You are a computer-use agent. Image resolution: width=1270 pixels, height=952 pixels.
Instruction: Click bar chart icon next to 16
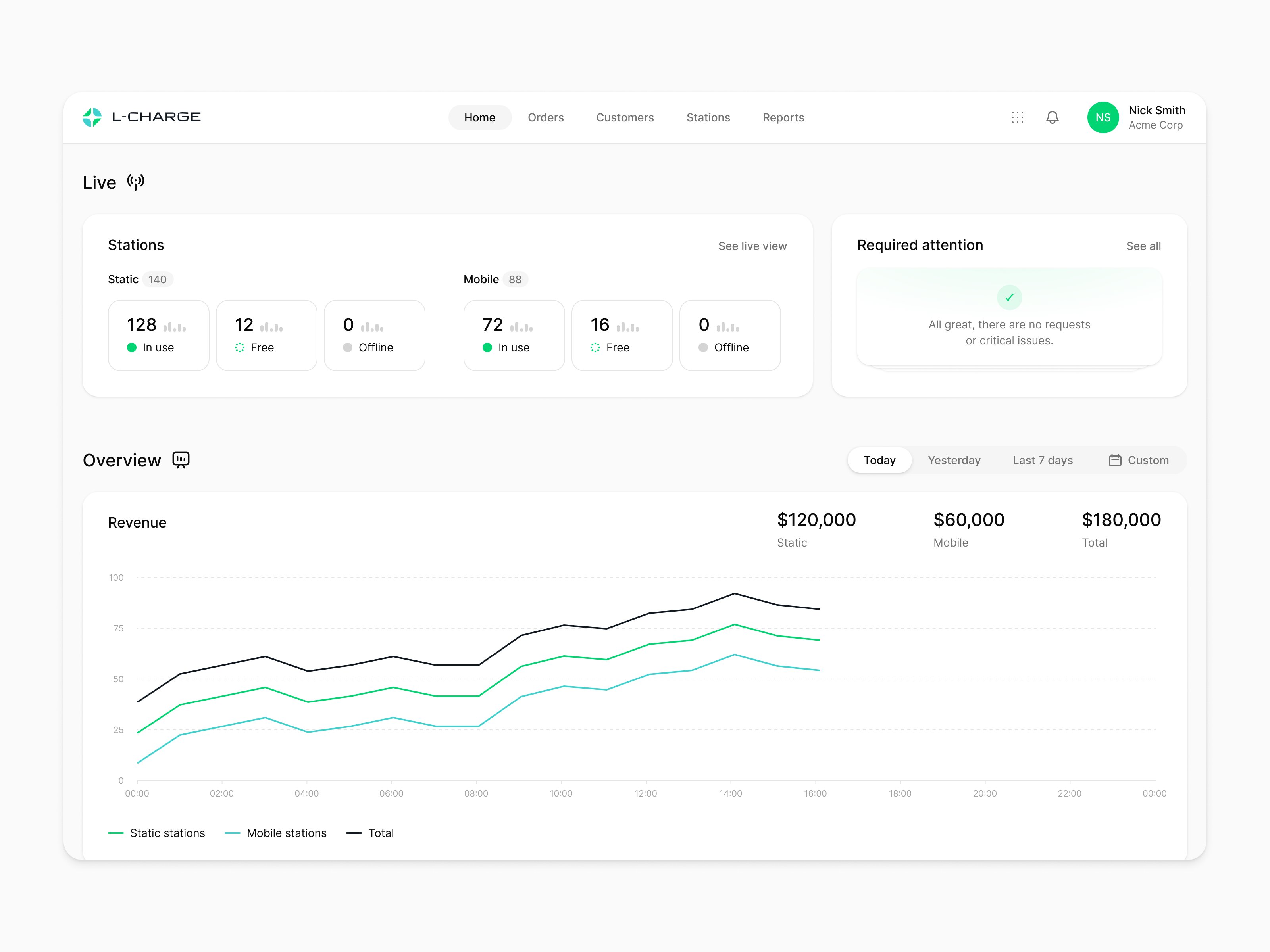pos(627,326)
